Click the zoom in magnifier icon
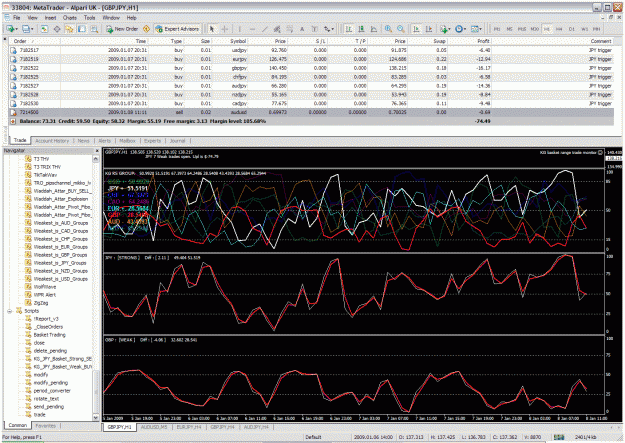Image resolution: width=625 pixels, height=443 pixels. point(388,29)
